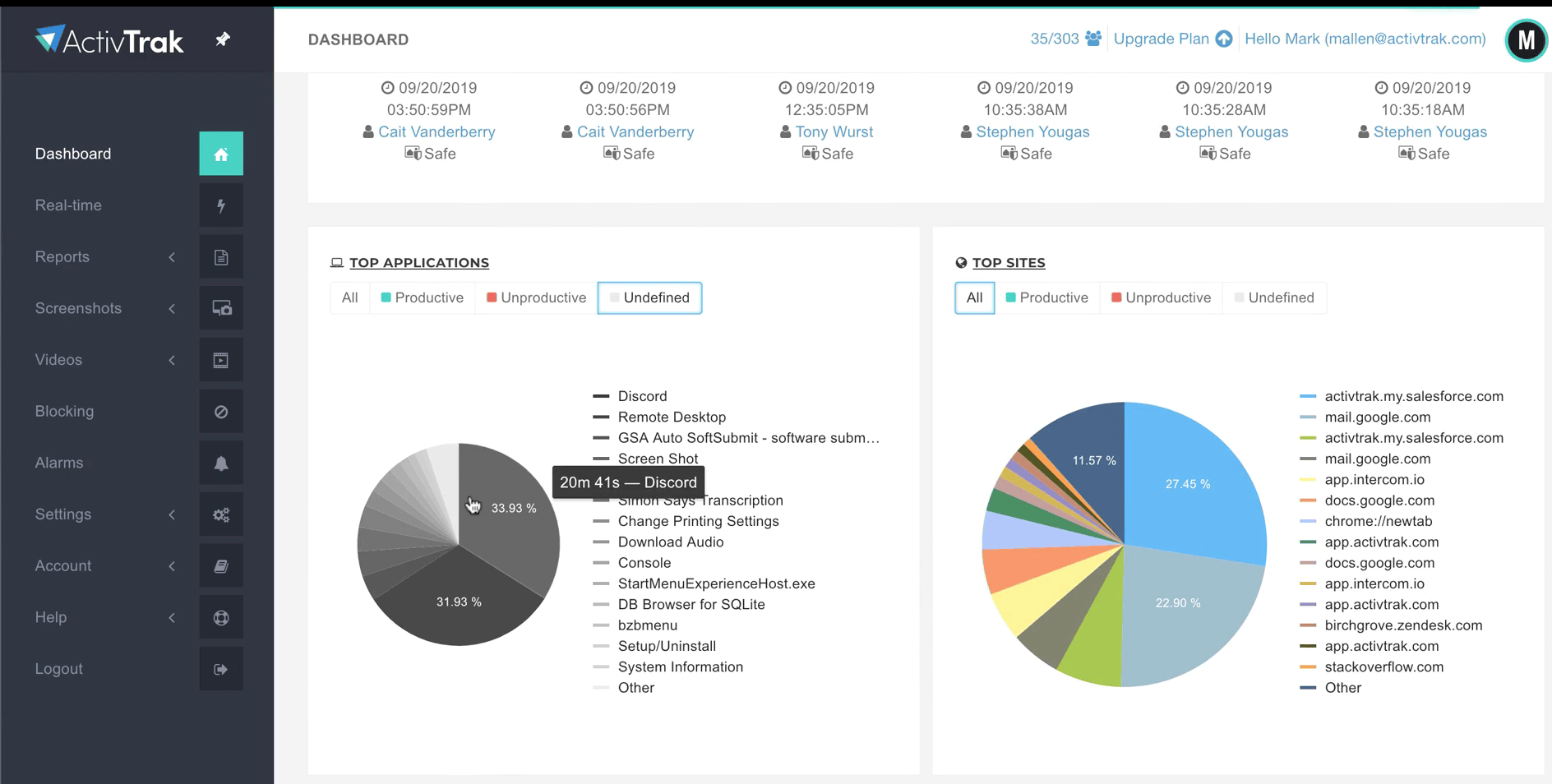
Task: Expand the Videos menu chevron
Action: click(x=172, y=360)
